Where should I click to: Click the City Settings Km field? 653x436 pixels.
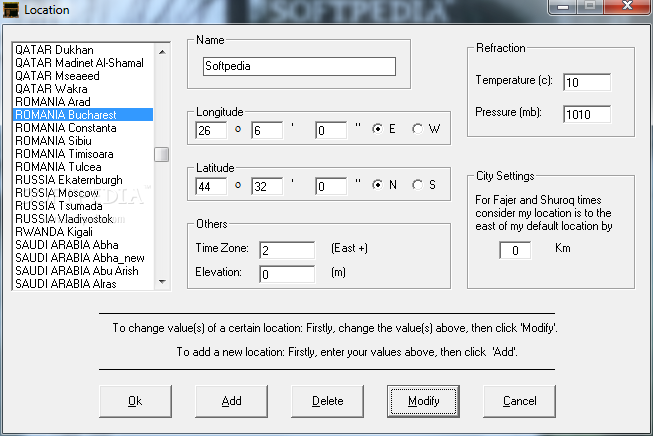point(515,250)
